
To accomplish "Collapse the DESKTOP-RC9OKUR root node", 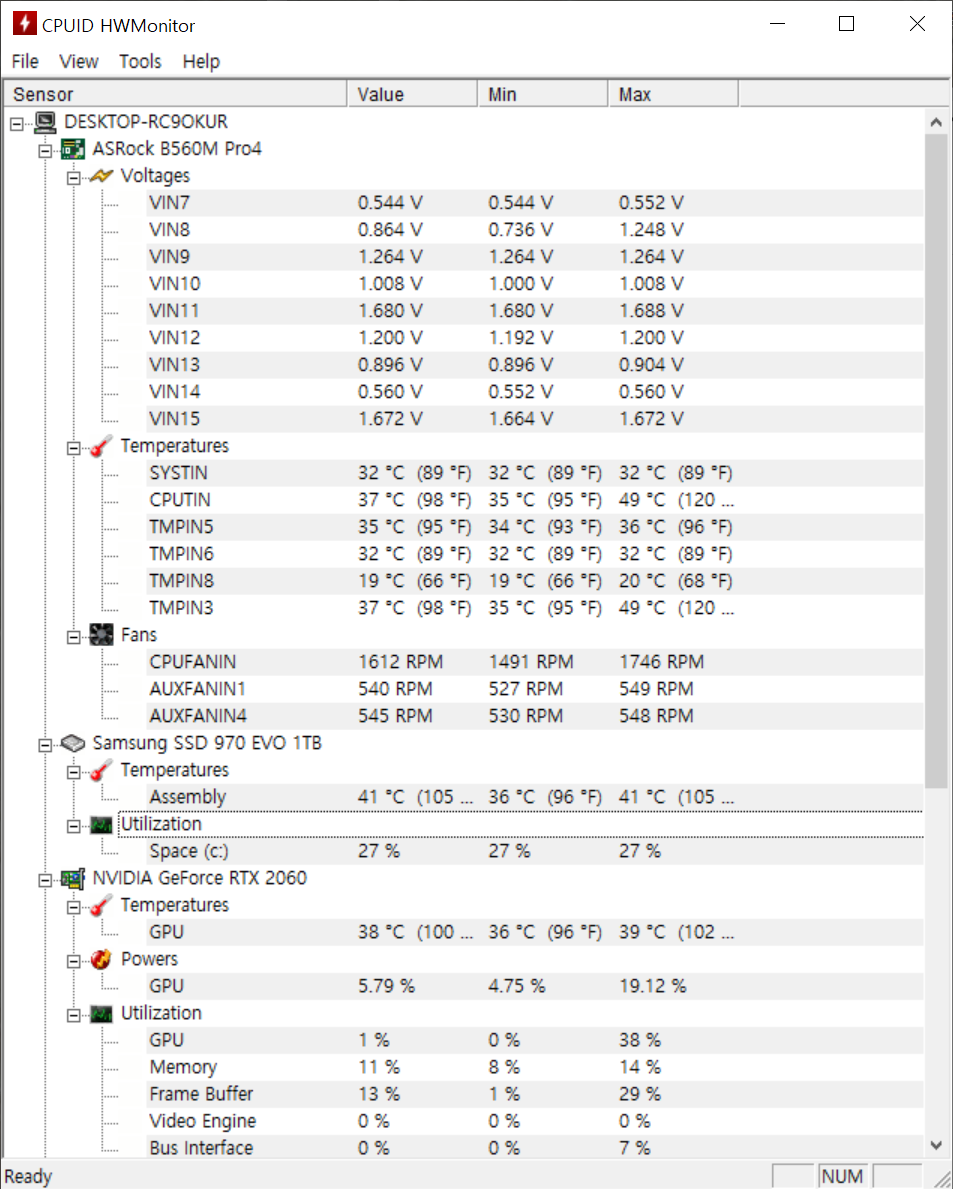I will point(17,123).
